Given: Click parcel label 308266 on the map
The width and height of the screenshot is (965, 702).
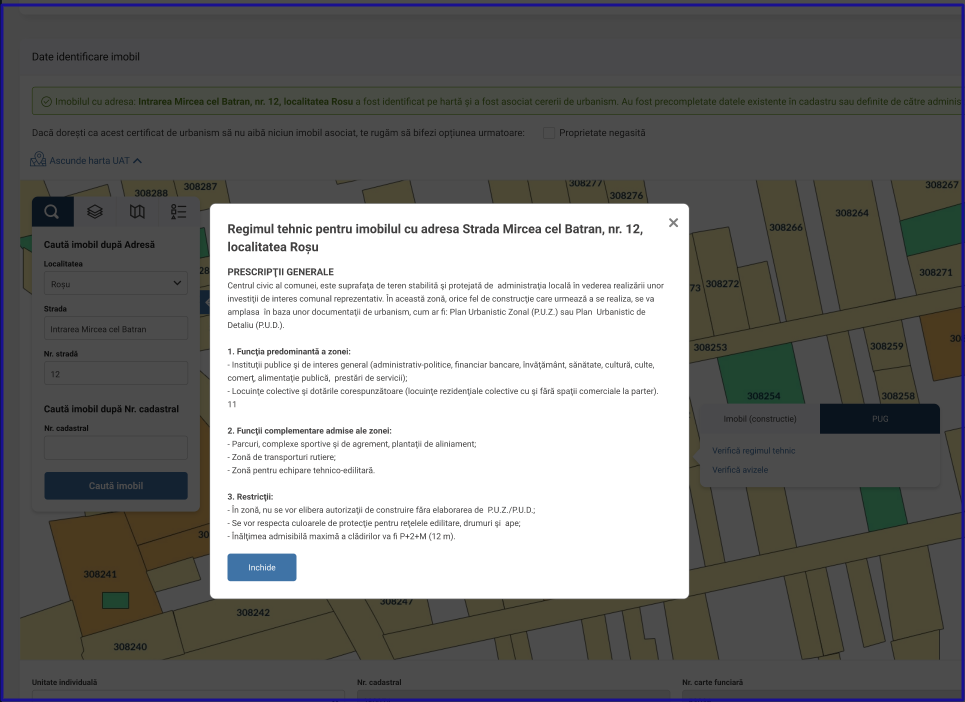Looking at the screenshot, I should point(786,227).
